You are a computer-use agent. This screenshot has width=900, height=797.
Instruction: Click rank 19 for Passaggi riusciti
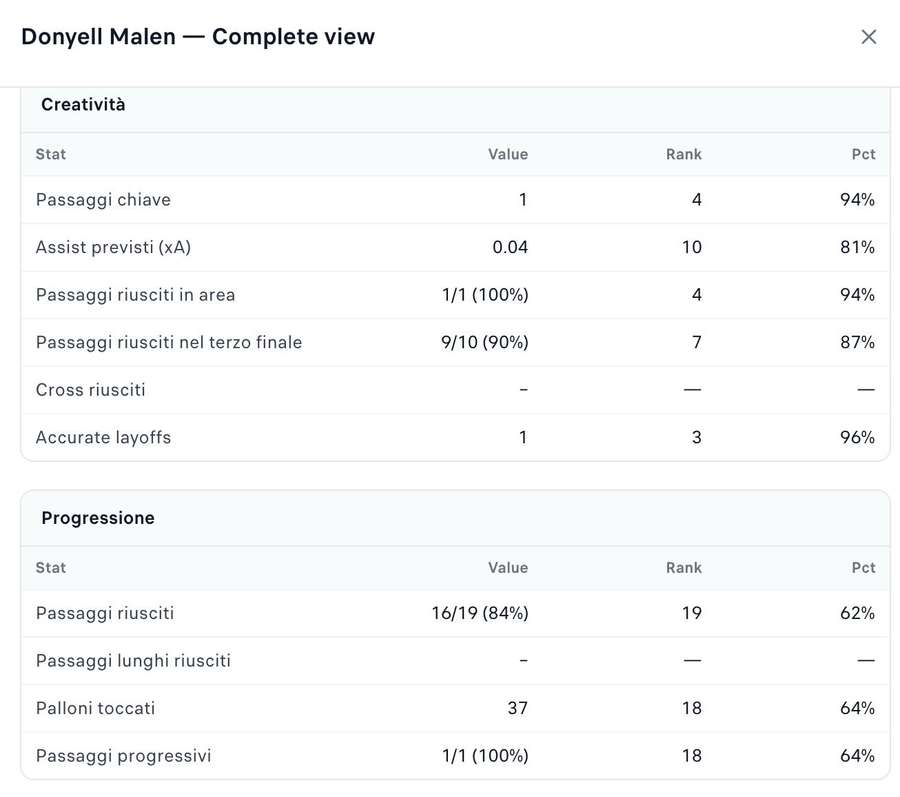[692, 613]
